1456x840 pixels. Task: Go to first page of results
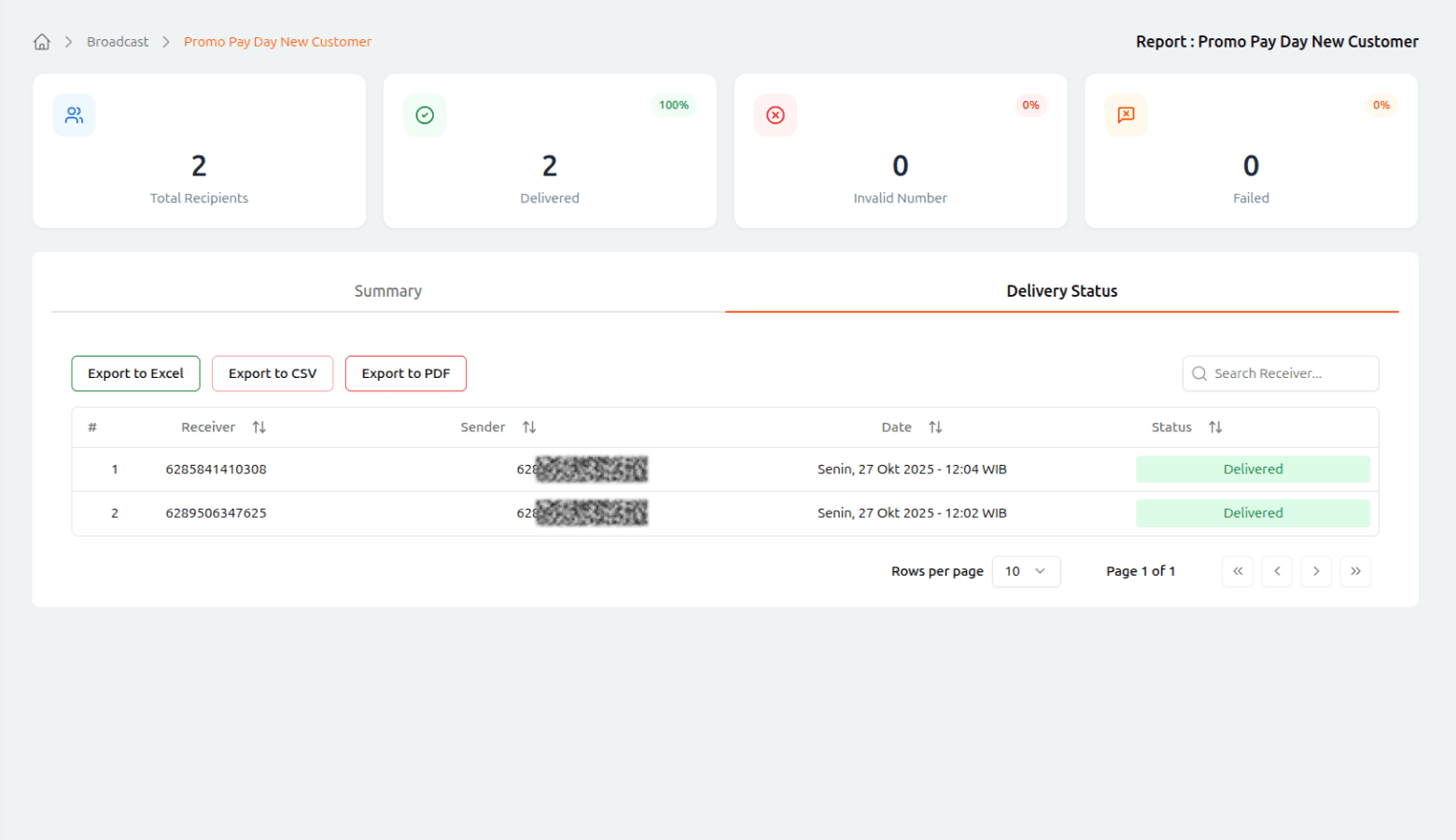[x=1238, y=571]
